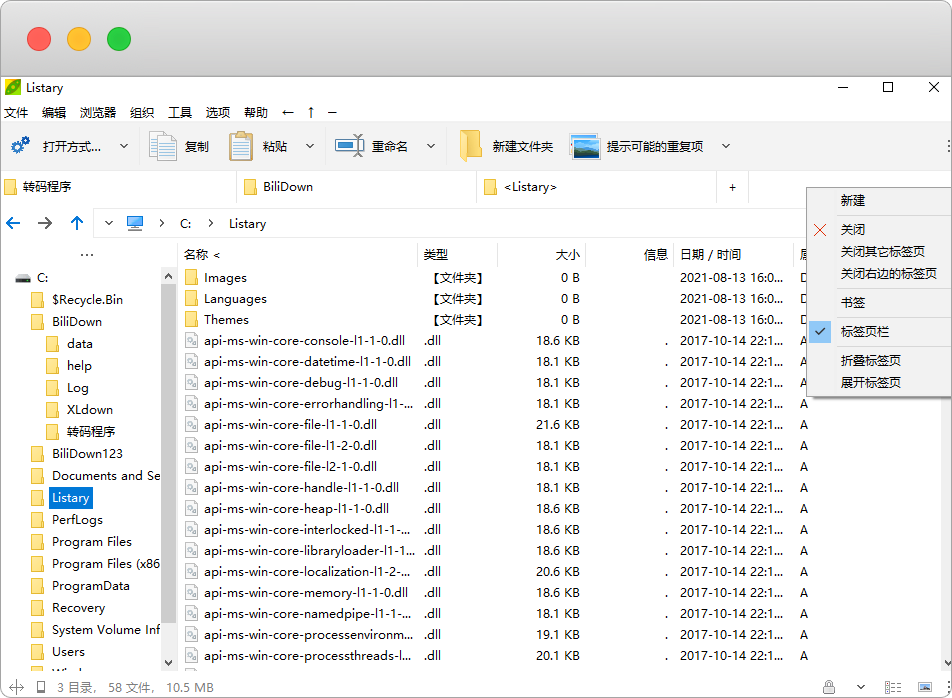The width and height of the screenshot is (952, 698).
Task: Click the lock icon in the status bar
Action: point(829,687)
